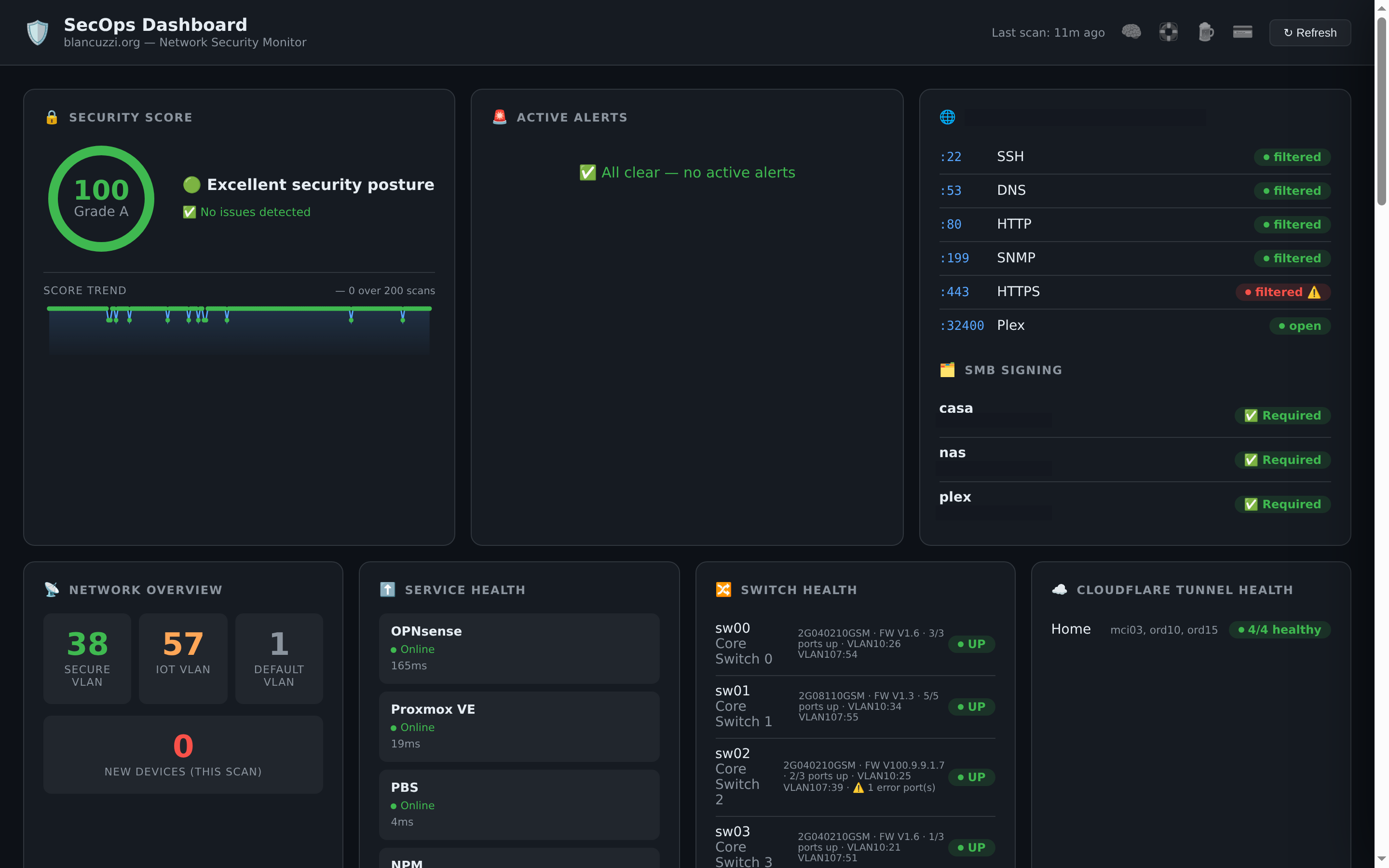Click the credit card icon in the header
Viewport: 1389px width, 868px height.
coord(1243,32)
